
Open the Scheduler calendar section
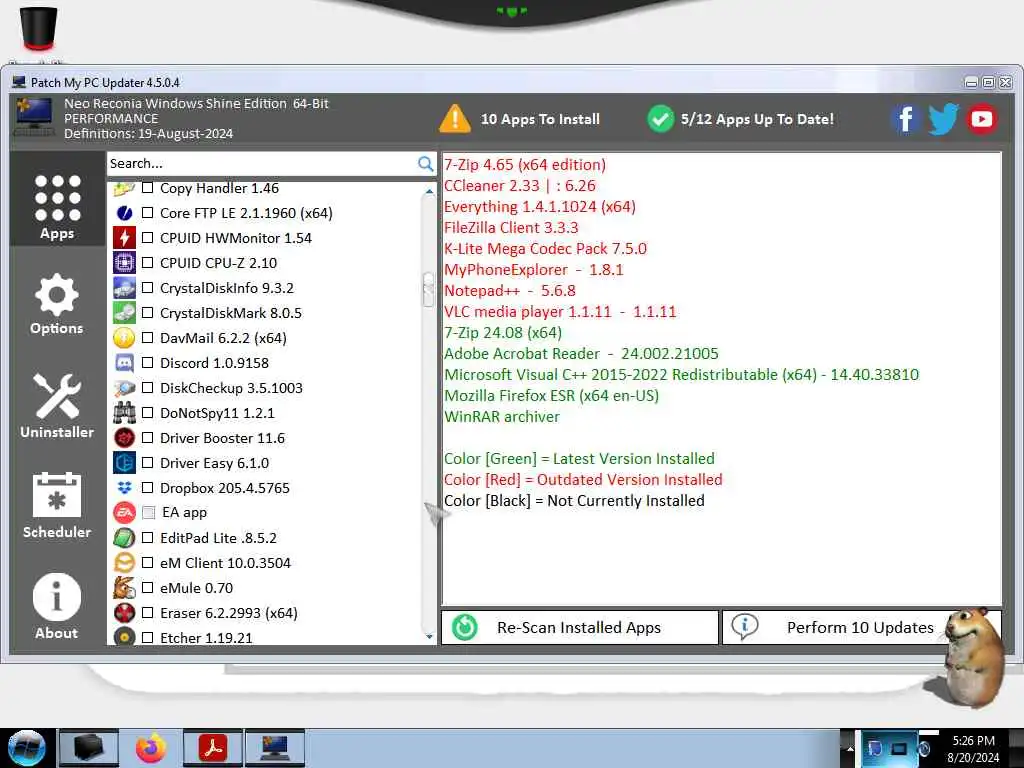[57, 505]
